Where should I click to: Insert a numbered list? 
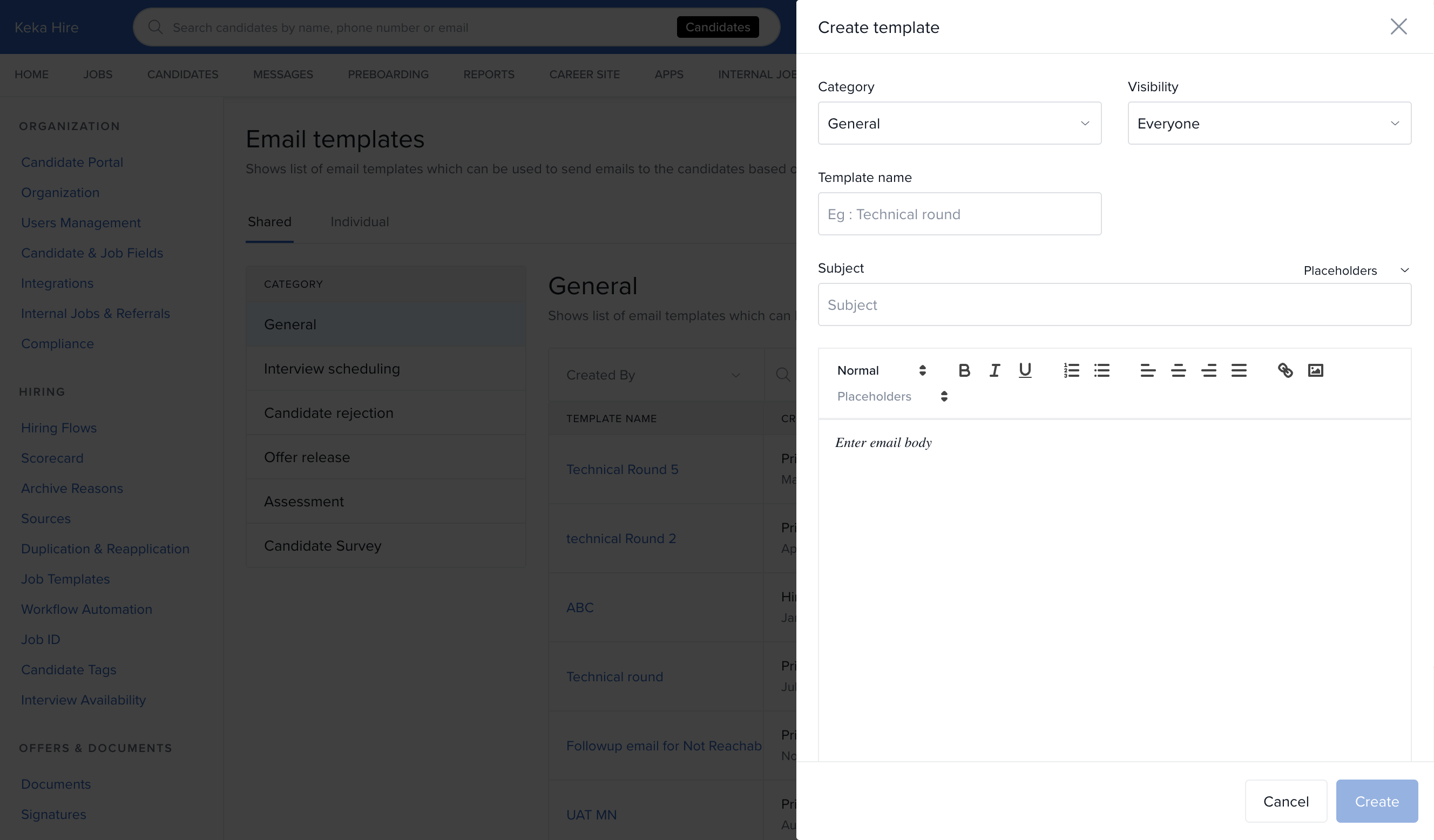click(x=1071, y=370)
